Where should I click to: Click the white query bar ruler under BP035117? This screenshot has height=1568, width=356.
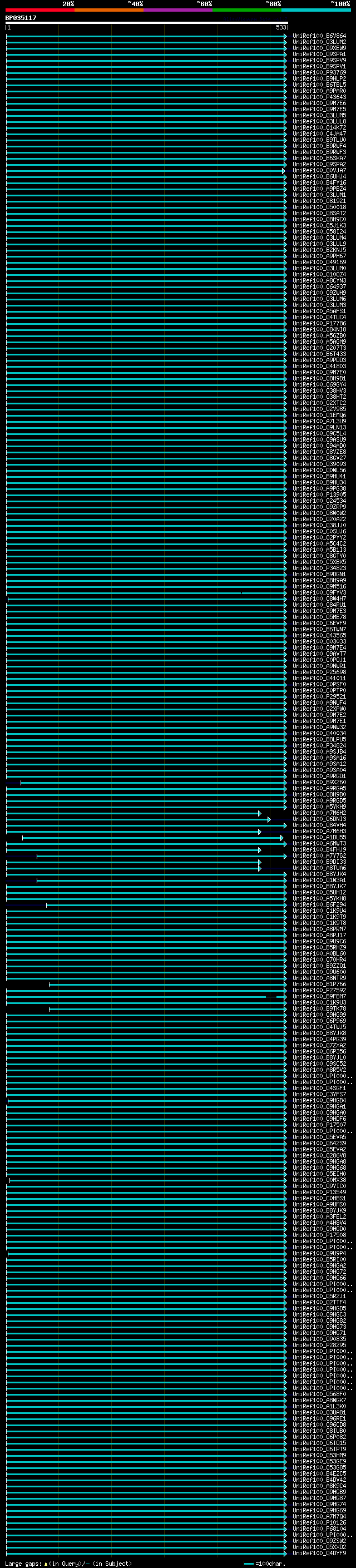[147, 23]
